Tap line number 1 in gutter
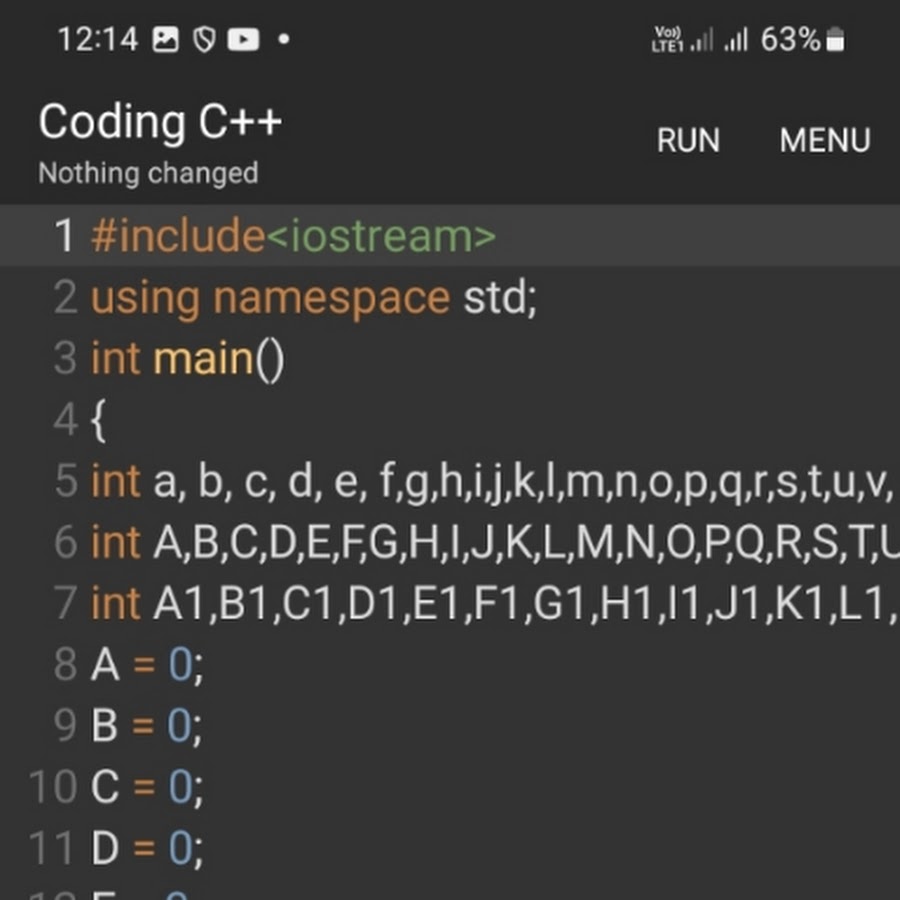 [x=64, y=236]
